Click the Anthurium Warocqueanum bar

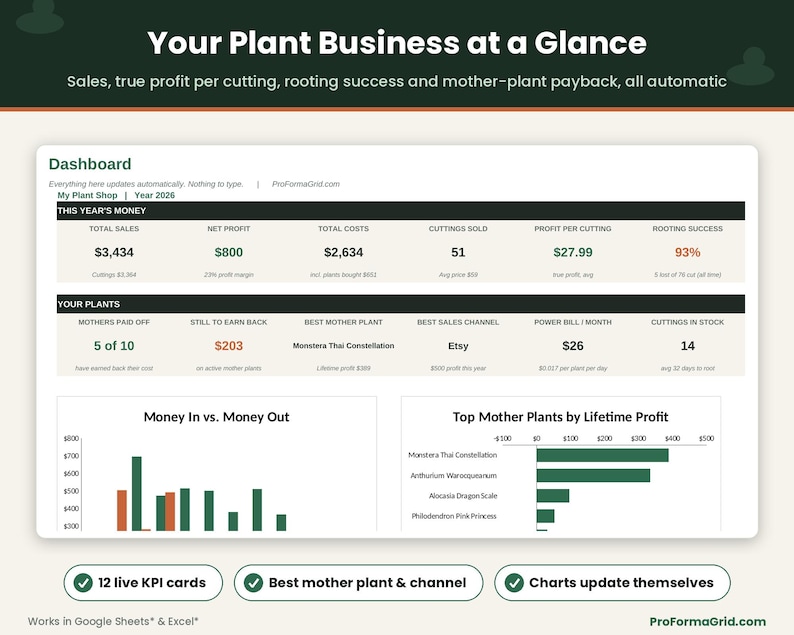coord(593,475)
